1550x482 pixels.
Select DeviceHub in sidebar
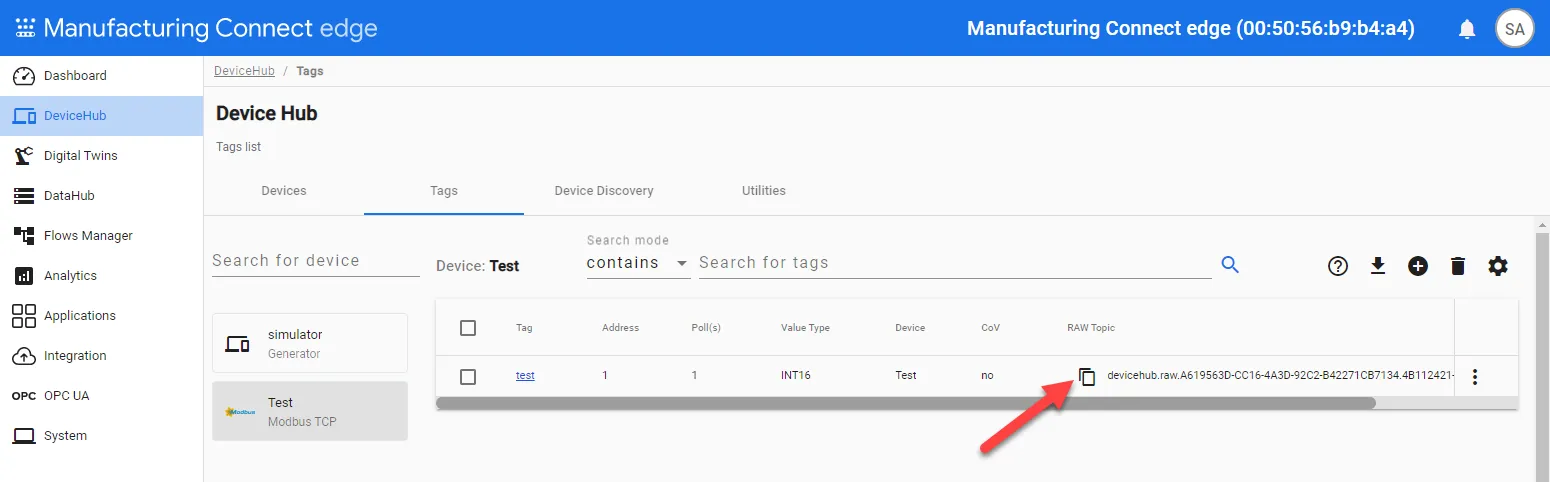[101, 116]
